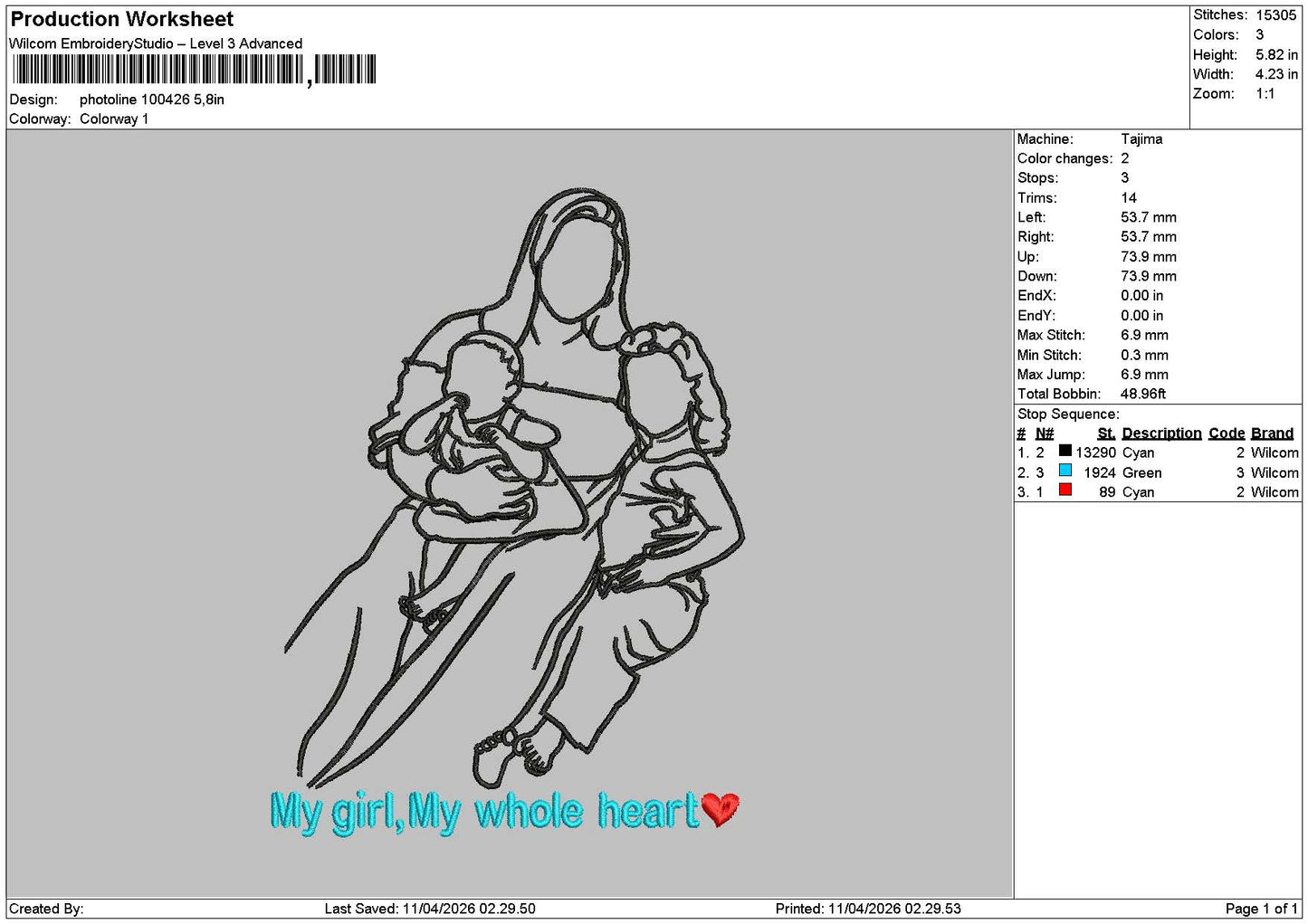Image resolution: width=1308 pixels, height=924 pixels.
Task: Click the Min Stitch value 0.3 mm
Action: [1144, 355]
